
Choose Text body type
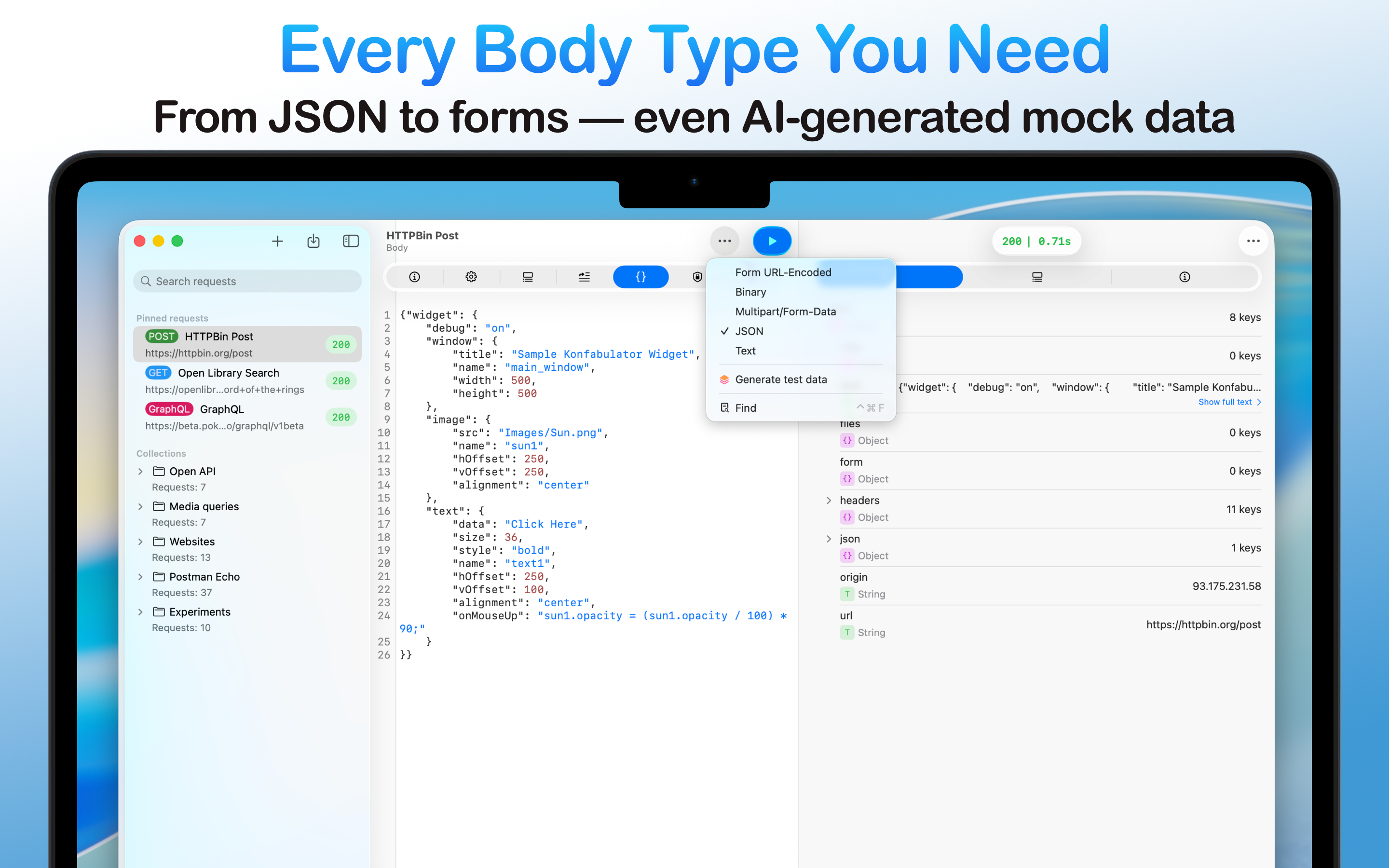pyautogui.click(x=745, y=351)
